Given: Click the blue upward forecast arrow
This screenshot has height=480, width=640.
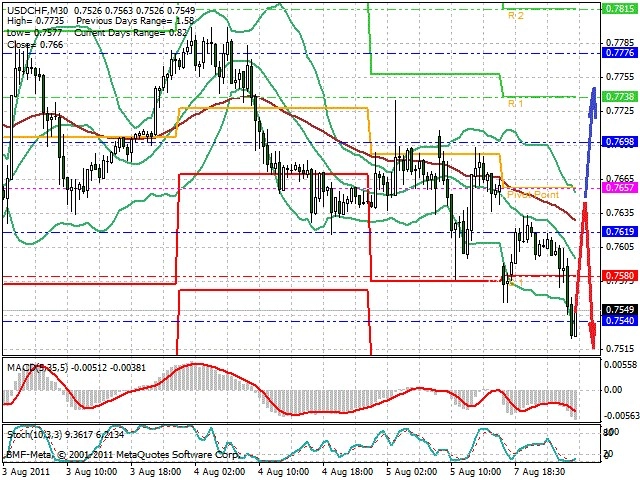Looking at the screenshot, I should tap(591, 143).
